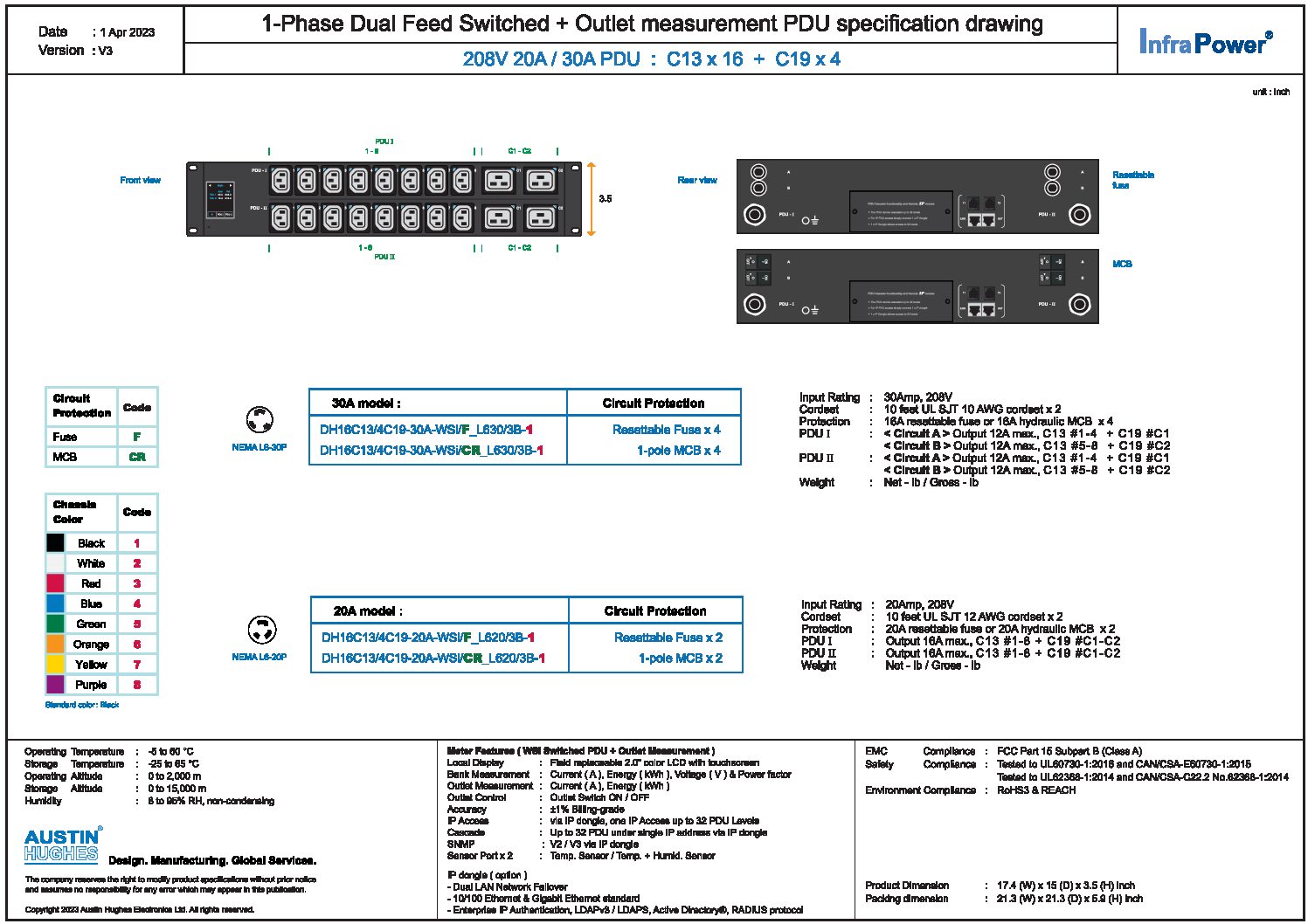This screenshot has height=924, width=1308.
Task: Click the '208V 20A / 30A PDU' subtitle
Action: tap(651, 59)
